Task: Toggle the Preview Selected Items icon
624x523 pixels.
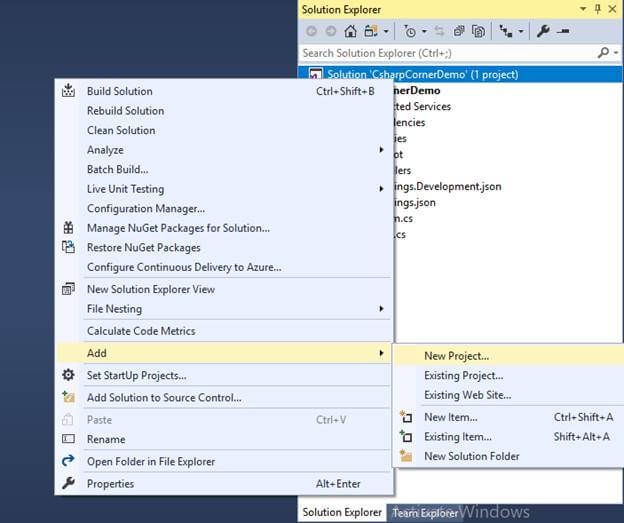Action: 563,31
